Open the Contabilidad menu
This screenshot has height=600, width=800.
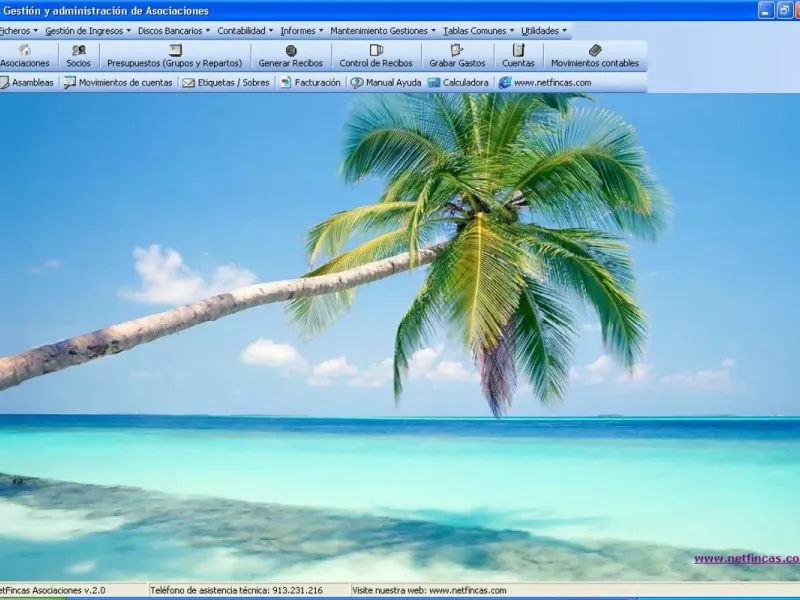(245, 31)
